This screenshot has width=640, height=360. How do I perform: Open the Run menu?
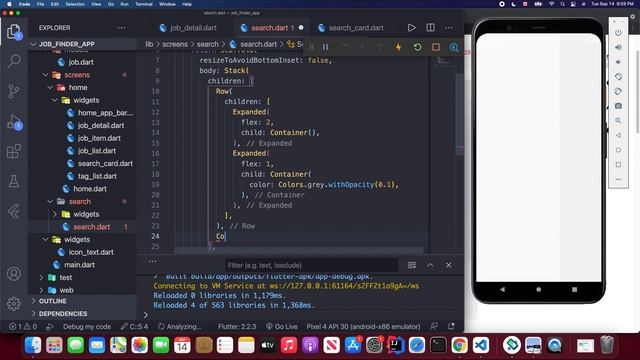click(124, 4)
